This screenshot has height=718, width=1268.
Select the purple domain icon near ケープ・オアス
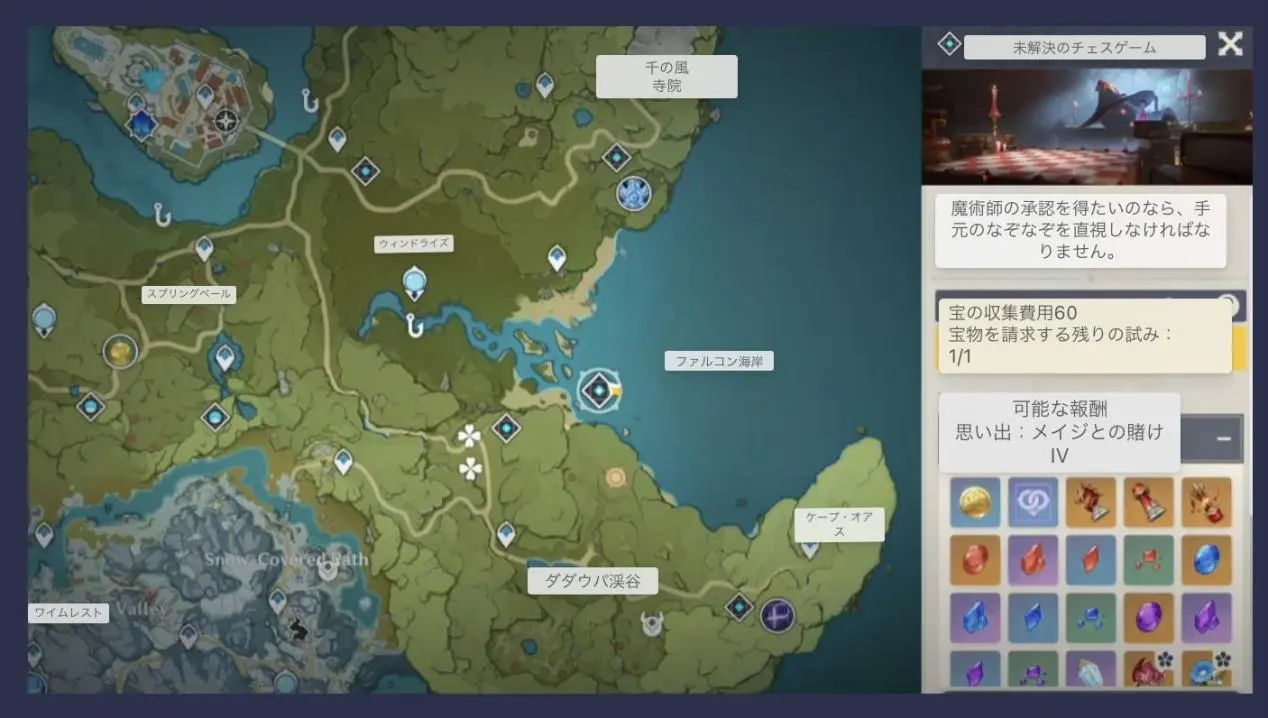click(777, 615)
